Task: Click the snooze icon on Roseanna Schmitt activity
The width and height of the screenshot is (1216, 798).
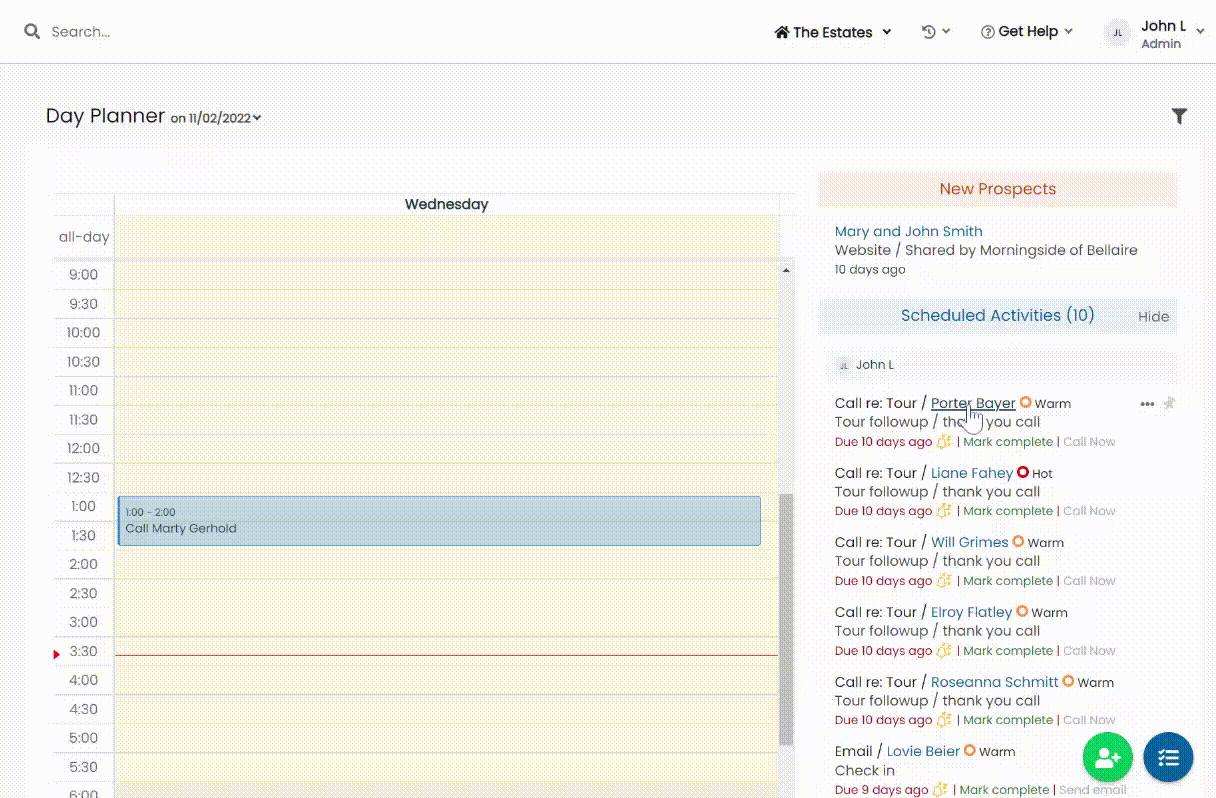Action: [943, 720]
